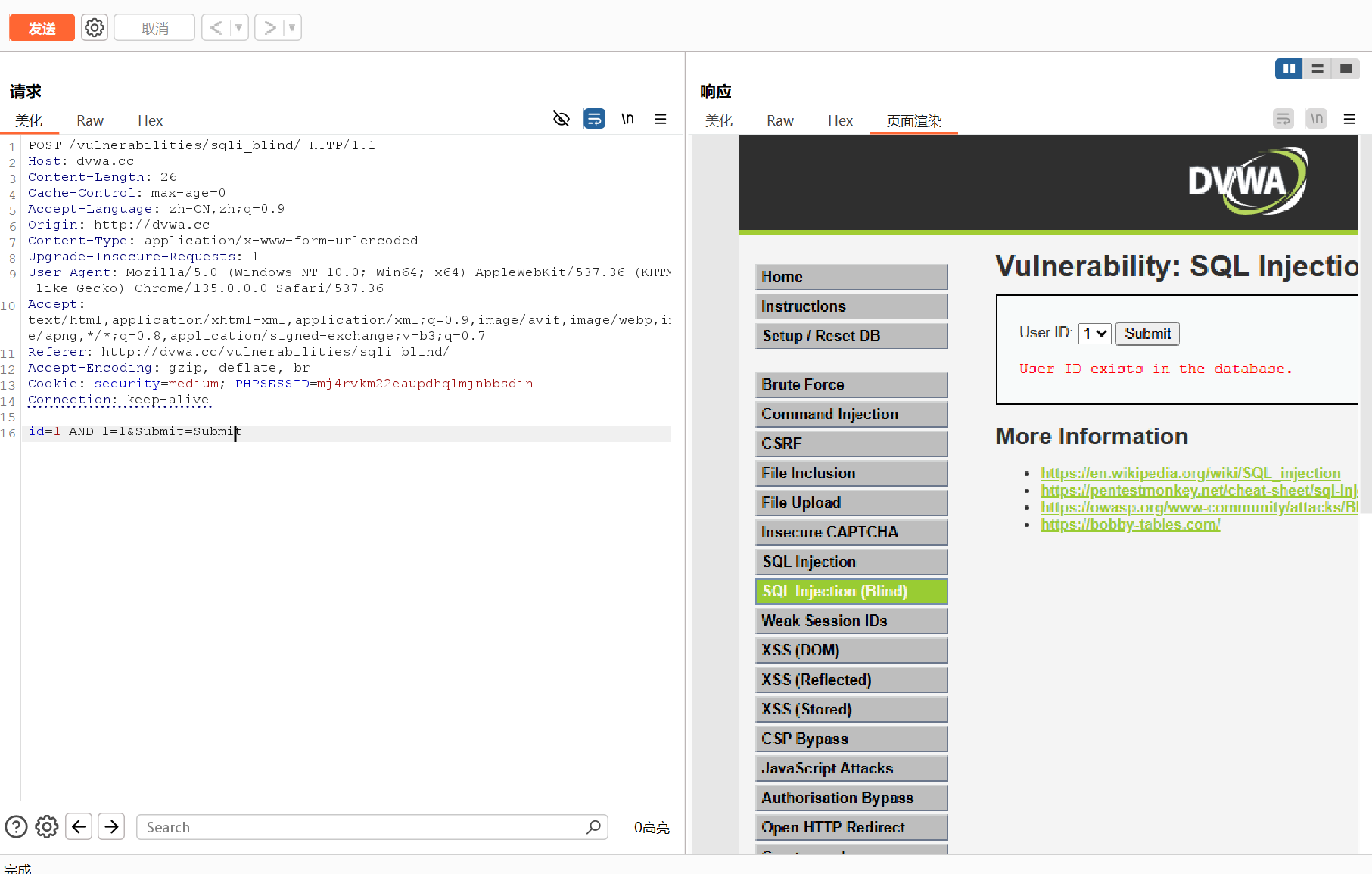Switch request view to Raw tab
Screen dimensions: 1372x874
pyautogui.click(x=90, y=120)
